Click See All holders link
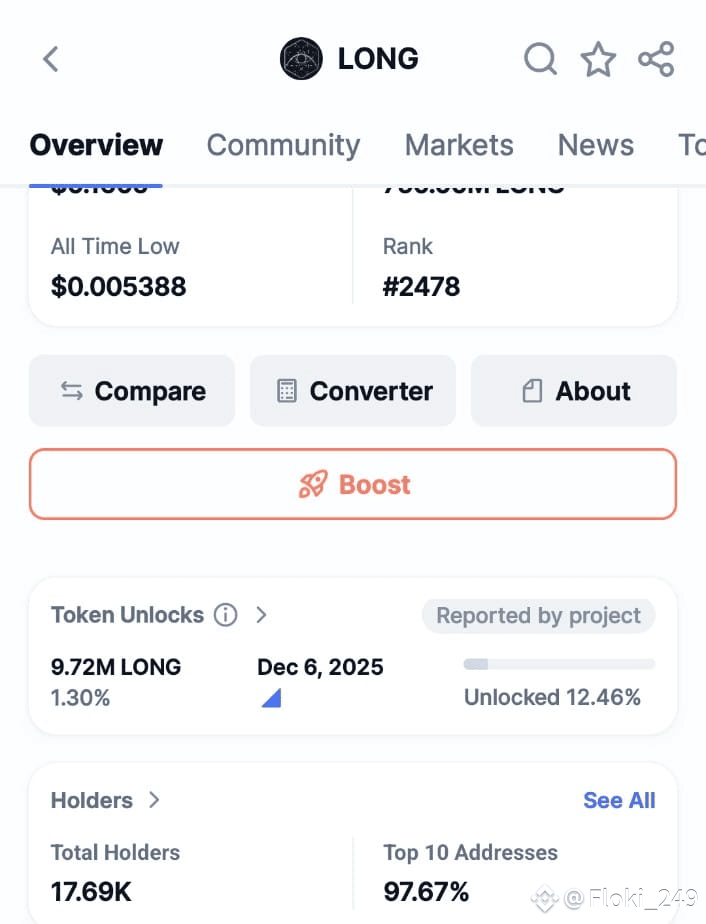Screen dimensions: 706x924 [619, 800]
